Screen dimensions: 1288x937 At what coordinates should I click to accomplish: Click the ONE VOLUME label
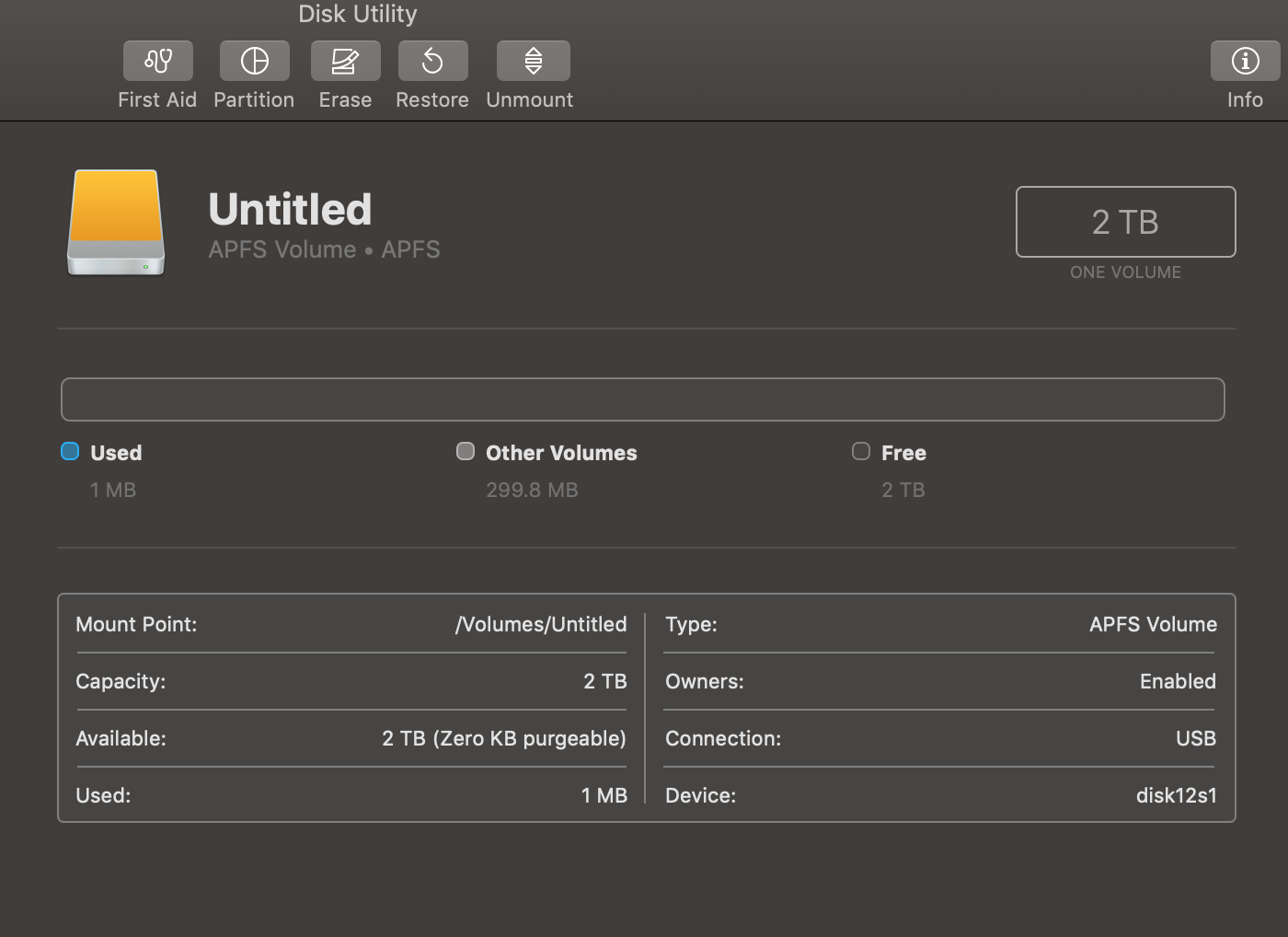click(1125, 272)
